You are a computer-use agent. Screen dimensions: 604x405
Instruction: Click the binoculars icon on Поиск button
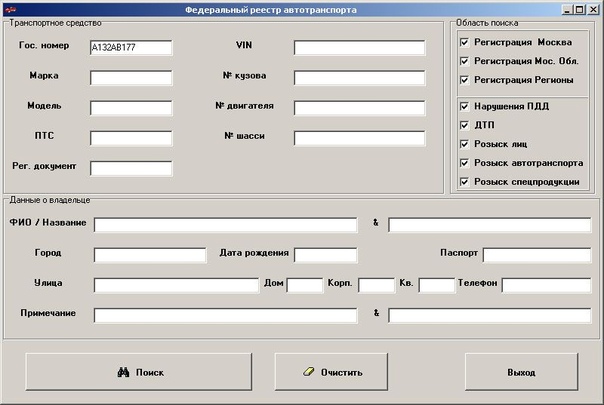click(125, 372)
